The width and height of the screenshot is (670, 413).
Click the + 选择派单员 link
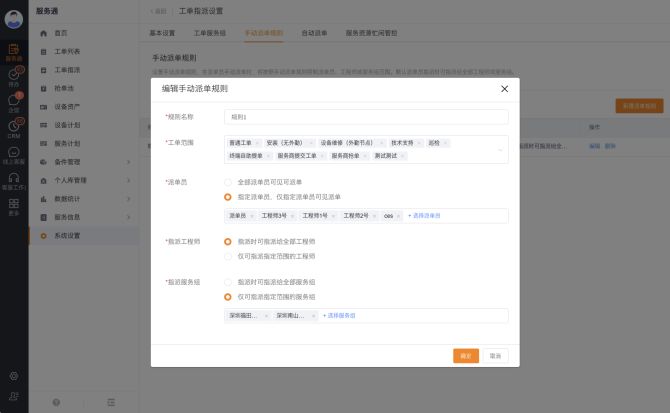pyautogui.click(x=424, y=215)
